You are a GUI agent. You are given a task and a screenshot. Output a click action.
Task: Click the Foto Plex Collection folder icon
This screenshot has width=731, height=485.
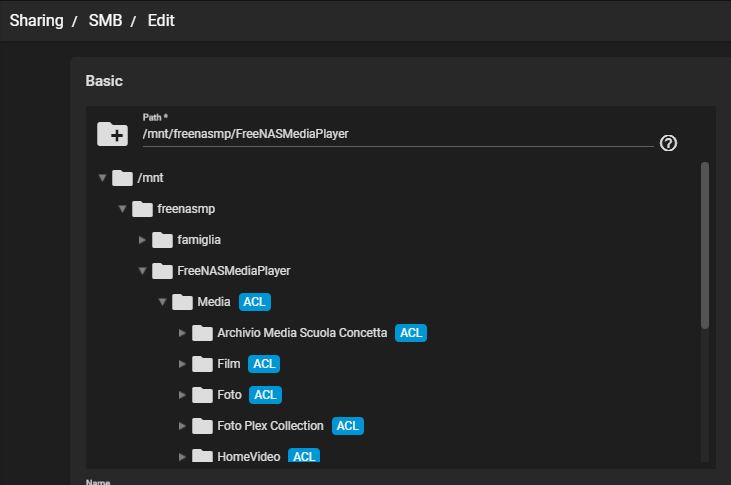pyautogui.click(x=202, y=426)
